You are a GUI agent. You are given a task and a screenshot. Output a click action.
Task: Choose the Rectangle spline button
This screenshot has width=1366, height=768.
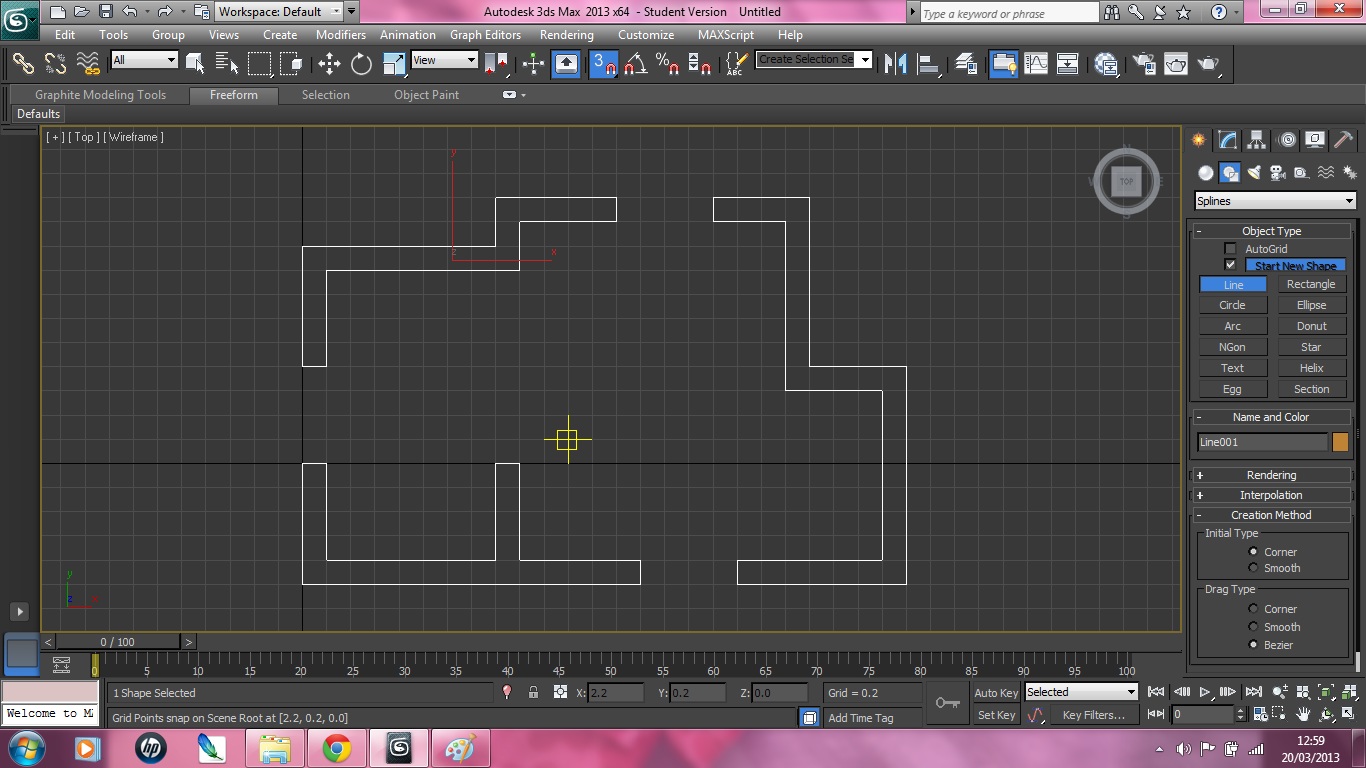tap(1311, 284)
